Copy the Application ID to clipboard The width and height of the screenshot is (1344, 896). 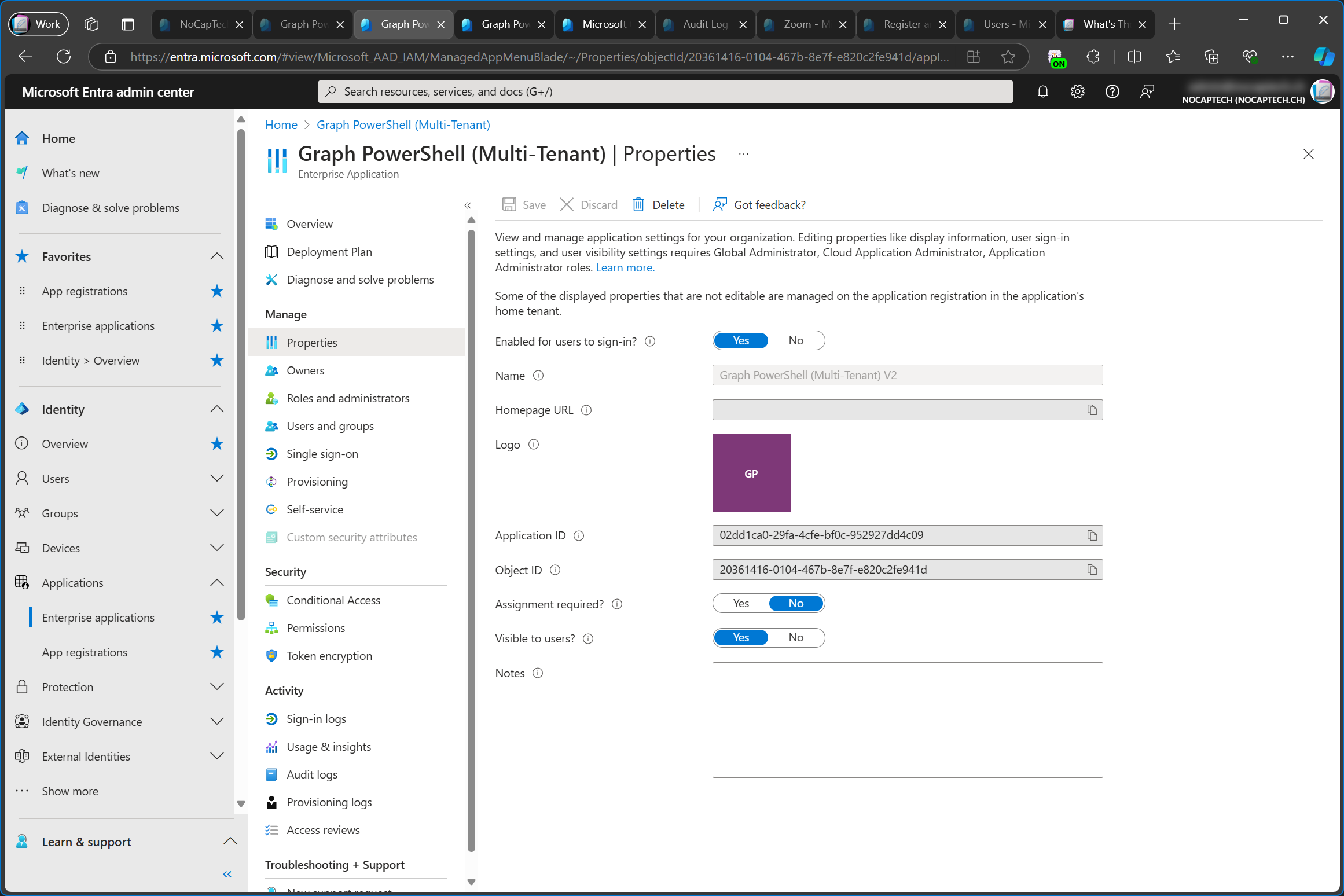pyautogui.click(x=1092, y=535)
